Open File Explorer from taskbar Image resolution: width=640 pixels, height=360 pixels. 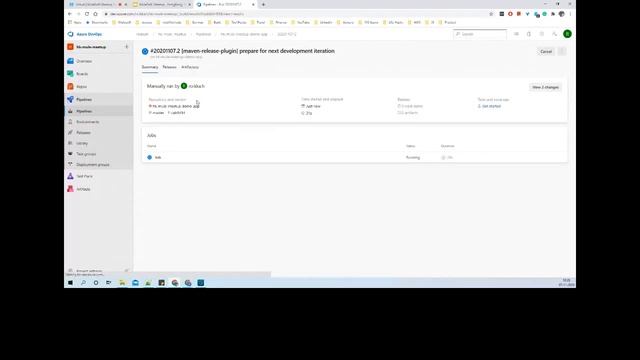122,282
